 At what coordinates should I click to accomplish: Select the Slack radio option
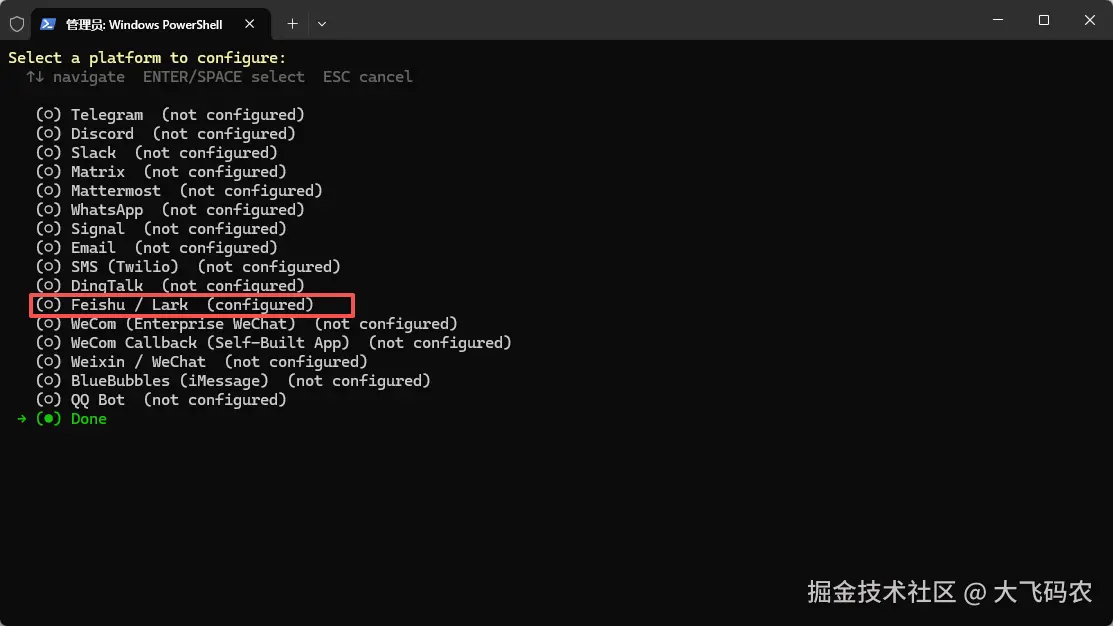pos(48,153)
